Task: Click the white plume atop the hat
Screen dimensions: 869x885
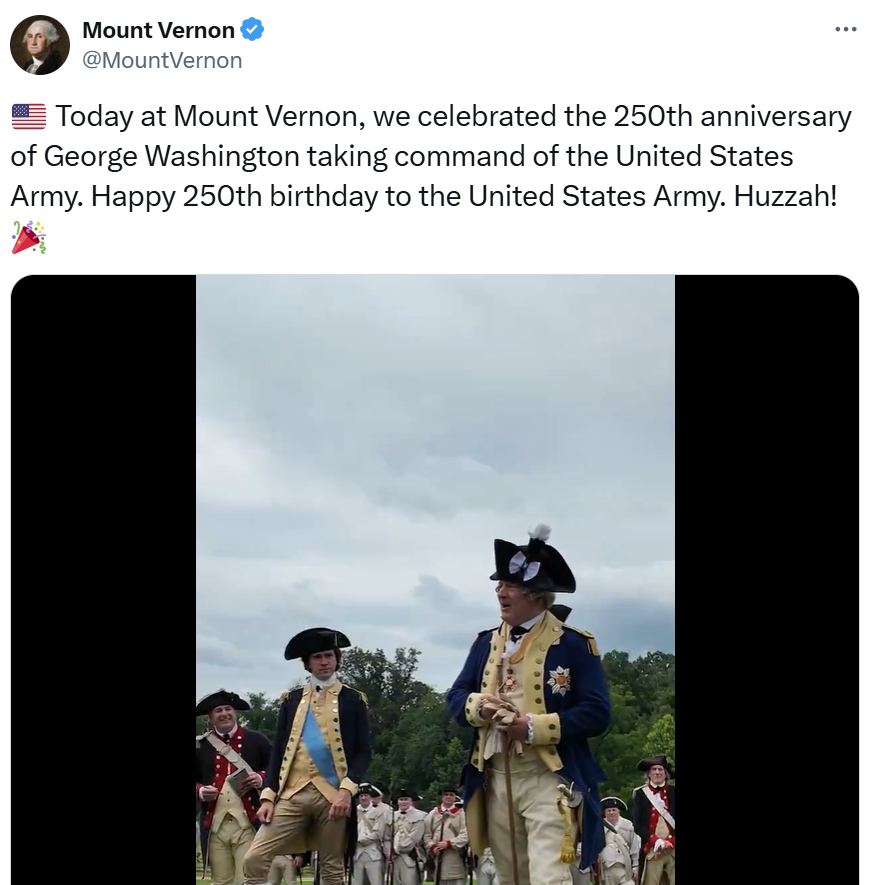Action: 539,533
